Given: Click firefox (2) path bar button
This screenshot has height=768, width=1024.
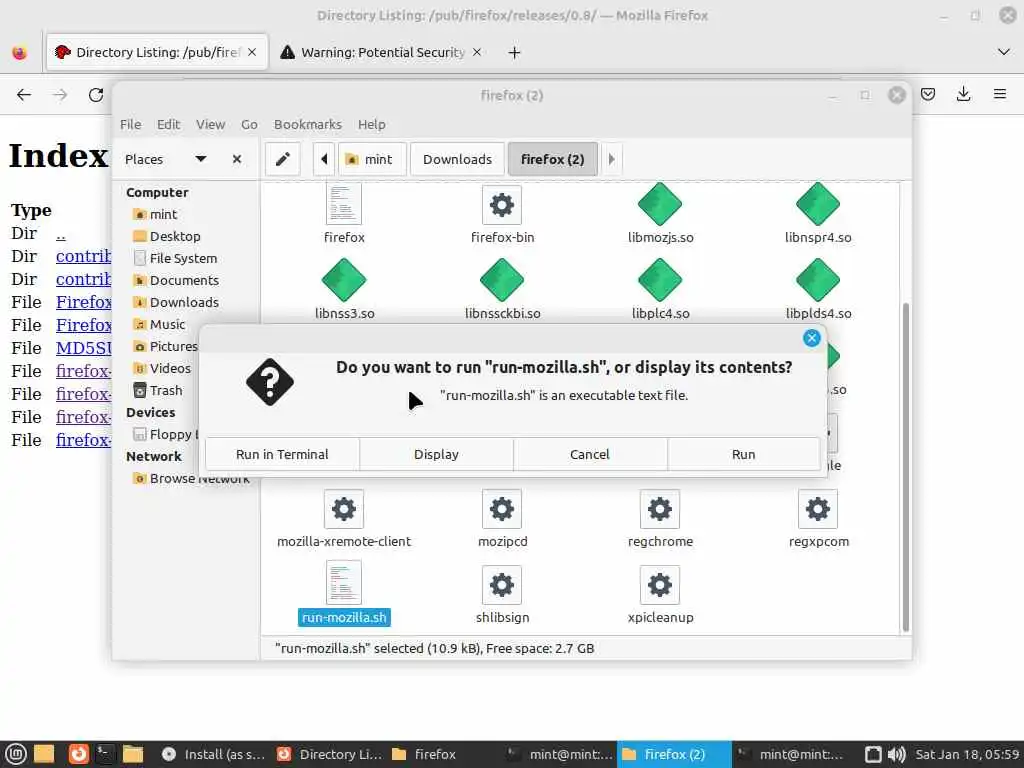Looking at the screenshot, I should point(552,159).
